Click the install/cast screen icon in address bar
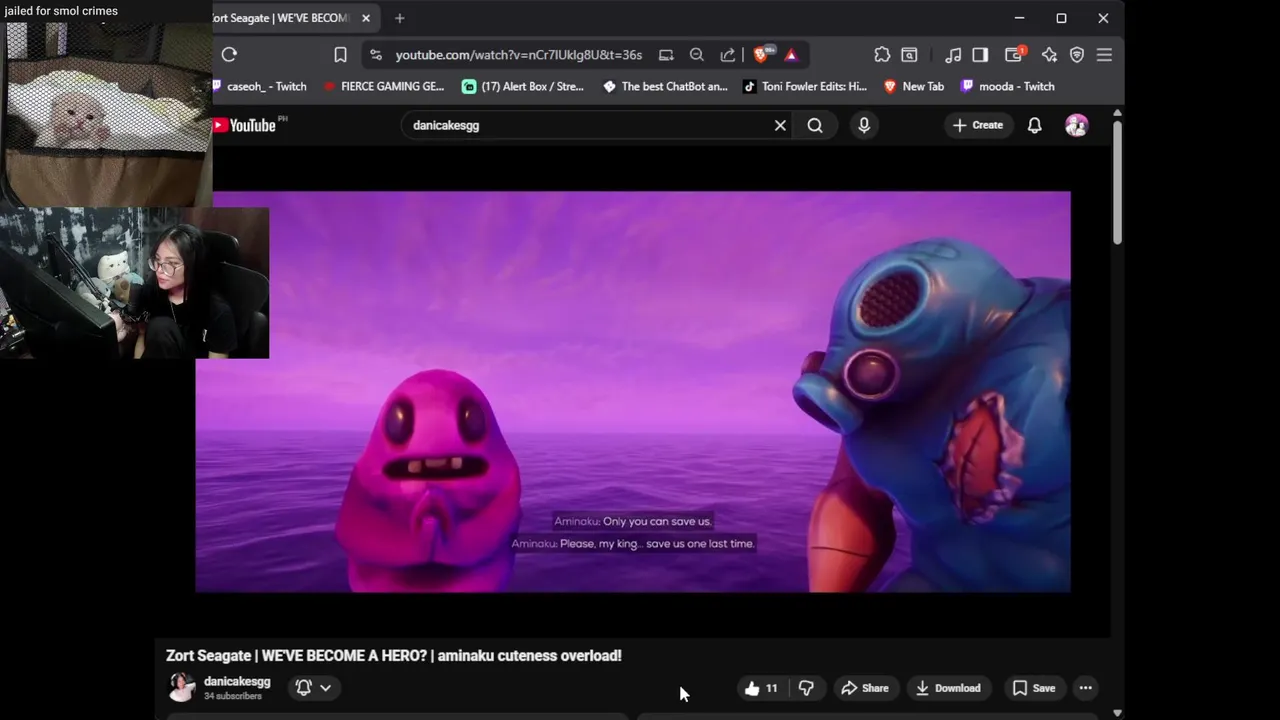The height and width of the screenshot is (720, 1280). [x=666, y=55]
